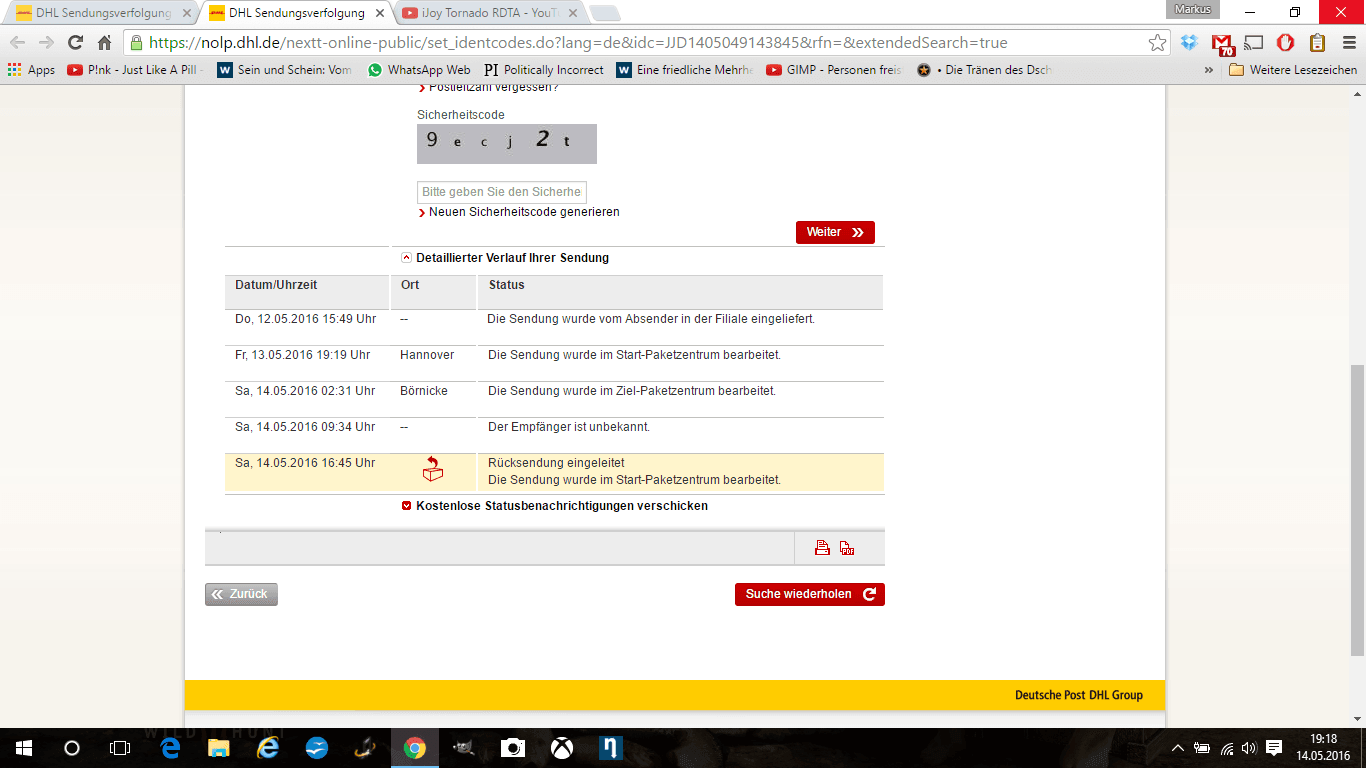This screenshot has width=1366, height=768.
Task: Open the WhatsApp Web bookmark
Action: 419,70
